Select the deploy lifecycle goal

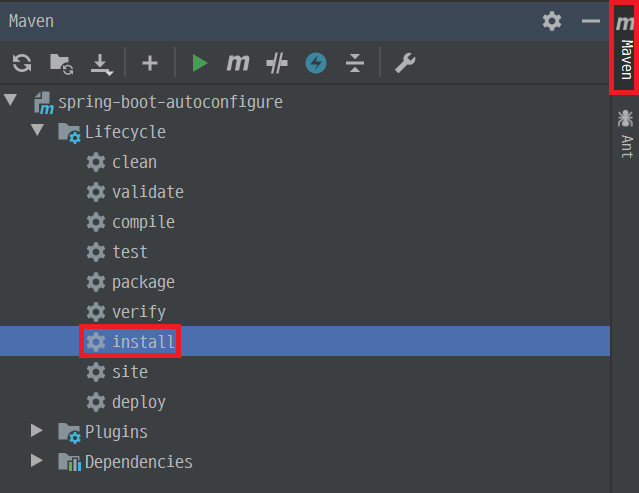(139, 402)
